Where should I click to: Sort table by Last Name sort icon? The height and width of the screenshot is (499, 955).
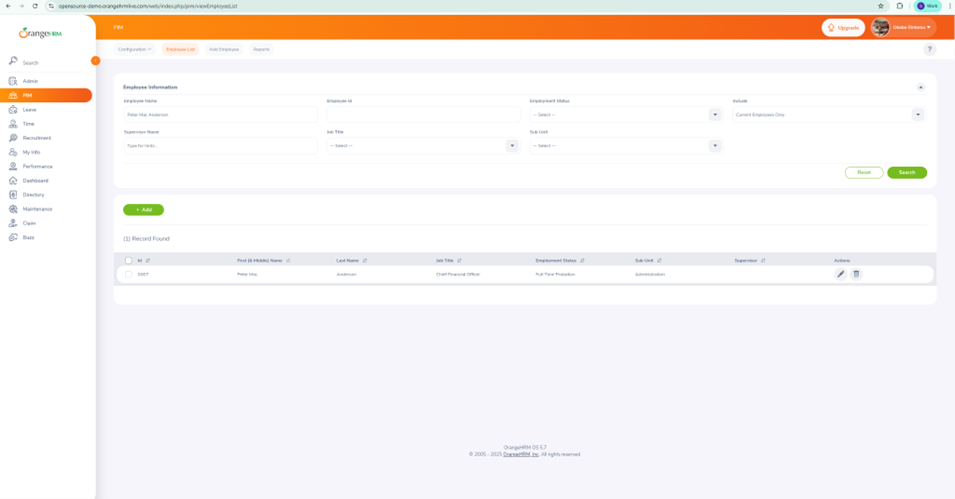coord(365,260)
